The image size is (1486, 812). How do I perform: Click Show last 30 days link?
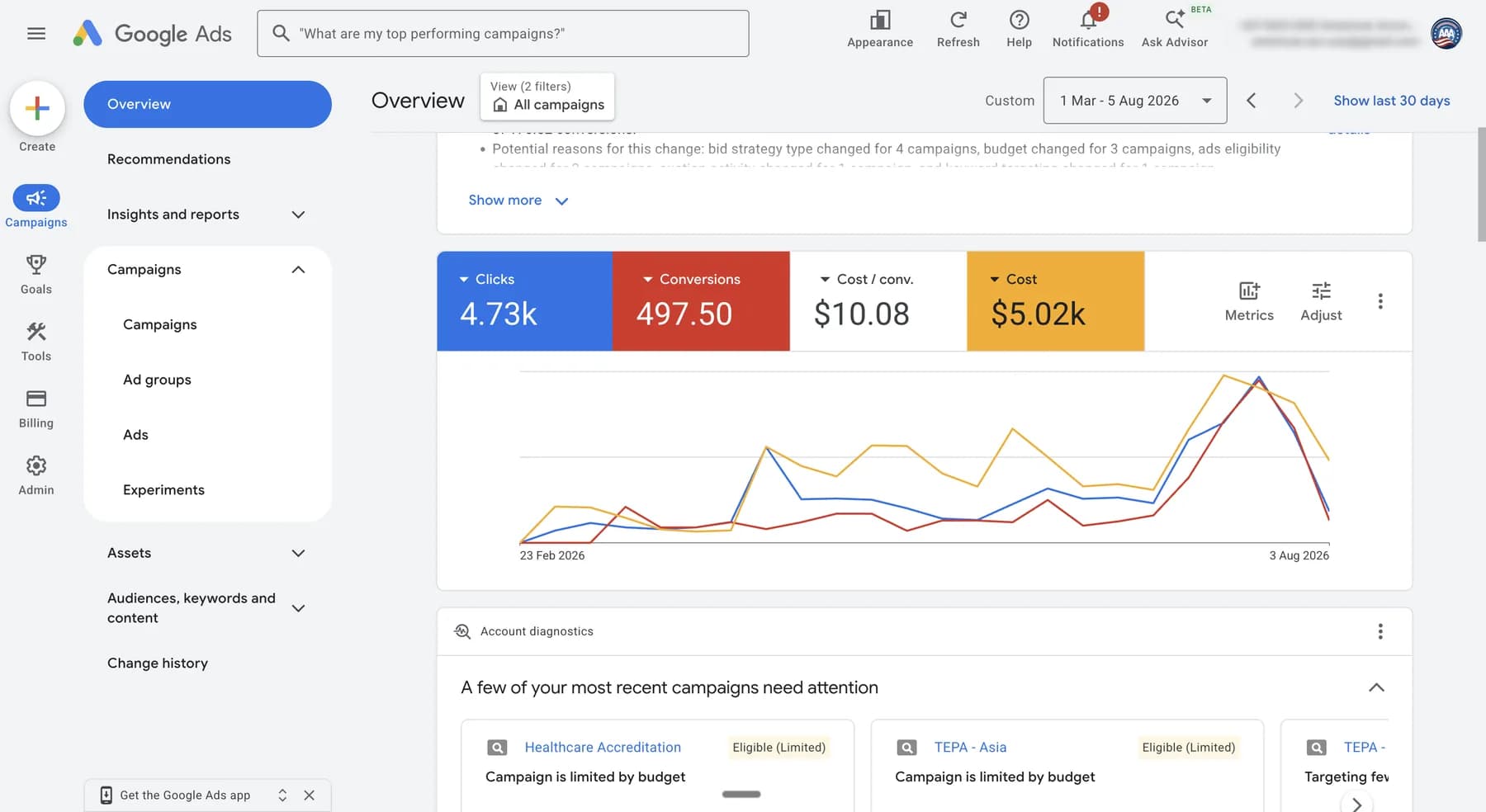click(x=1392, y=101)
